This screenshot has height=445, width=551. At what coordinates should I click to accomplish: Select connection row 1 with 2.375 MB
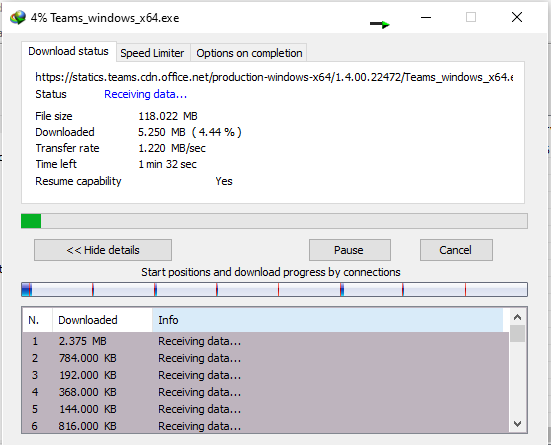click(x=266, y=341)
